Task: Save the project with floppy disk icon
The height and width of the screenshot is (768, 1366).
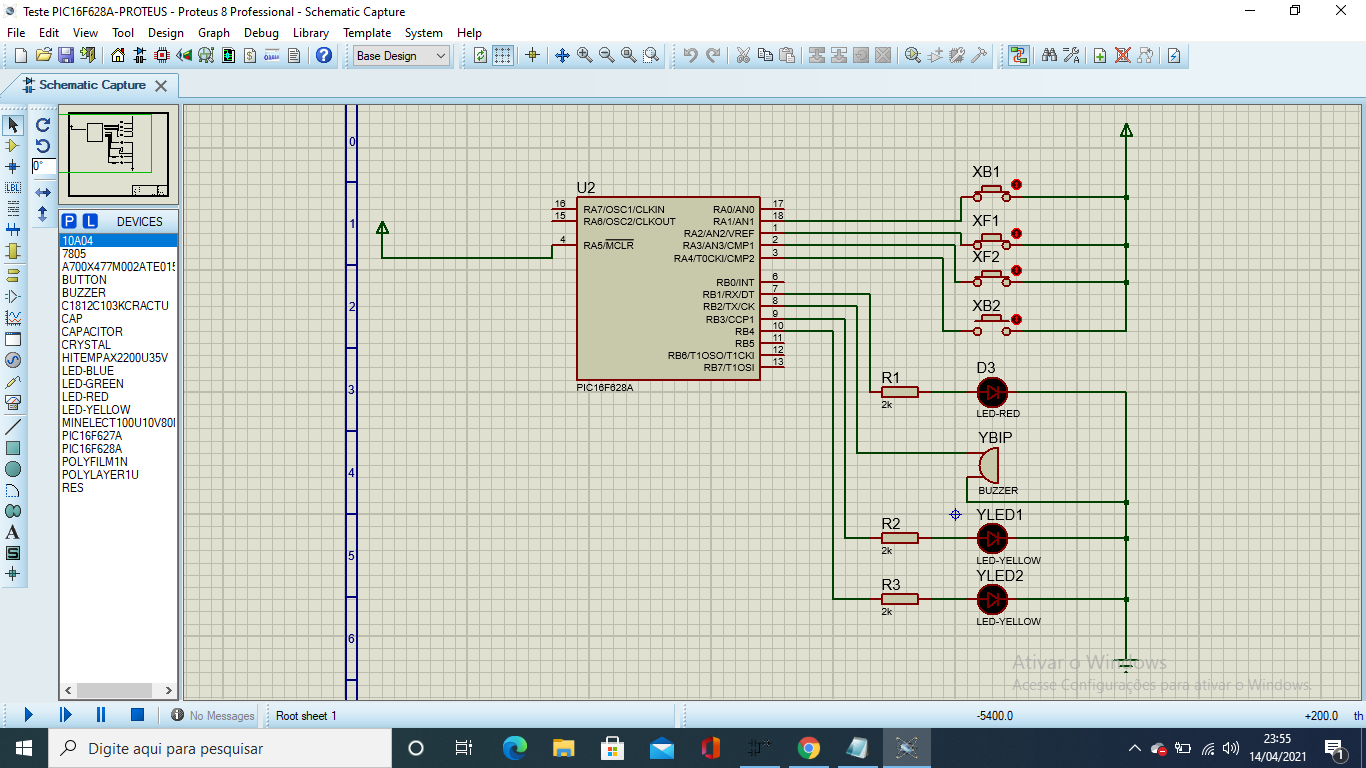Action: [65, 55]
